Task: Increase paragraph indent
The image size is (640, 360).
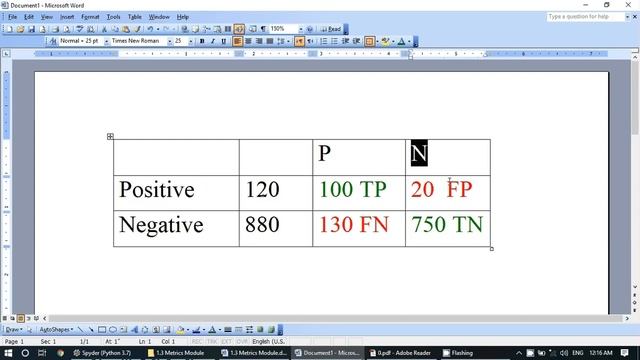Action: 356,41
